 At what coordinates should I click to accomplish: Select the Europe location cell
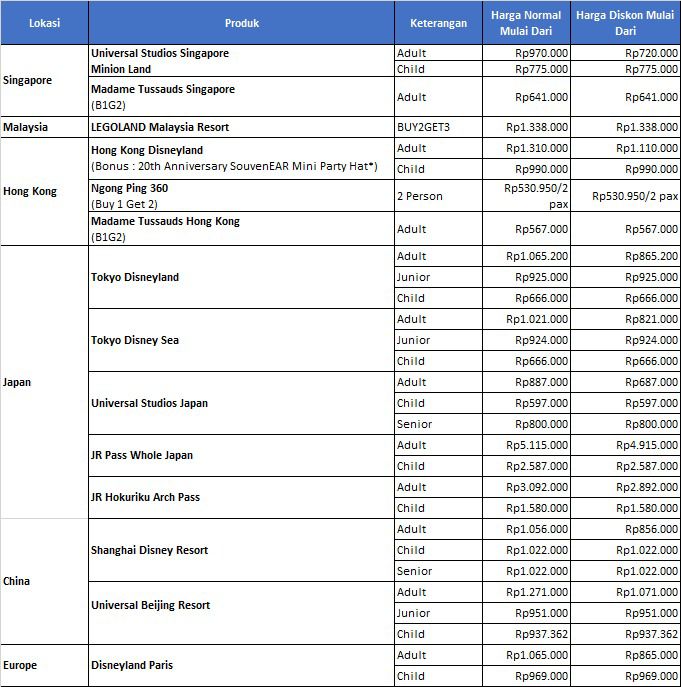[44, 665]
